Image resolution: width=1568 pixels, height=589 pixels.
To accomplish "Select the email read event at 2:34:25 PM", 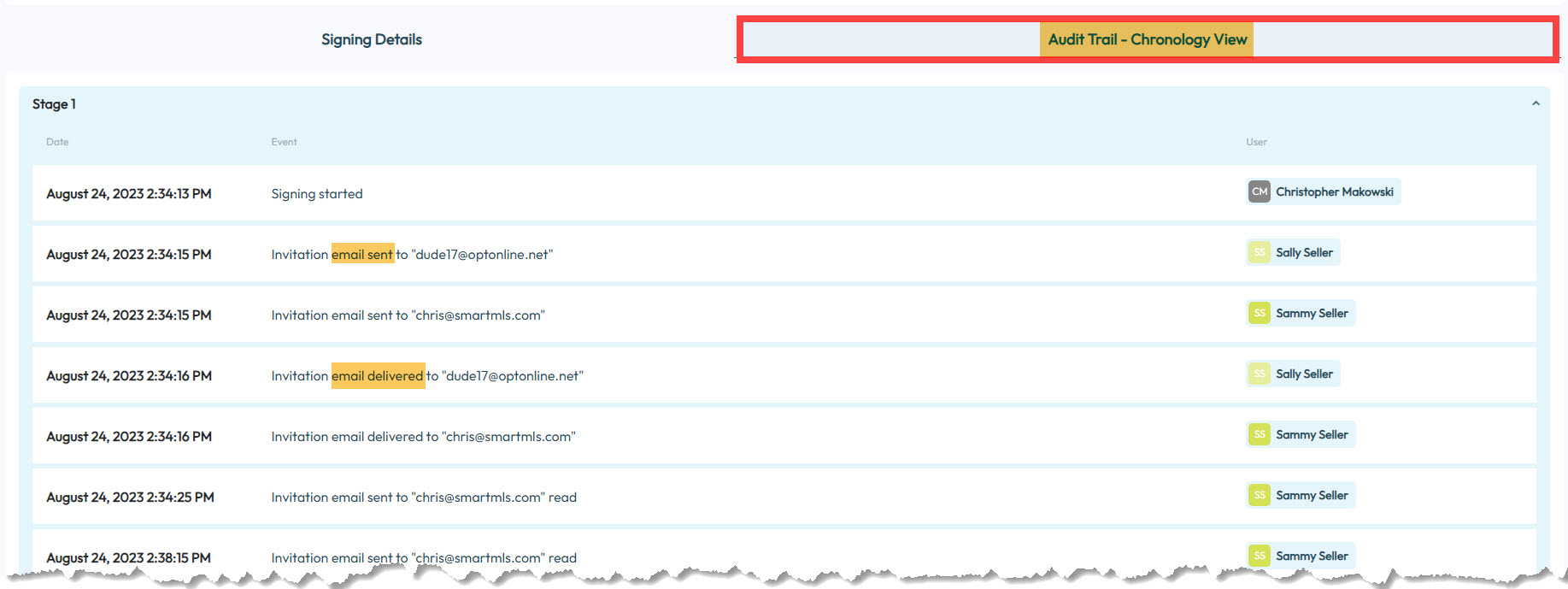I will 424,498.
